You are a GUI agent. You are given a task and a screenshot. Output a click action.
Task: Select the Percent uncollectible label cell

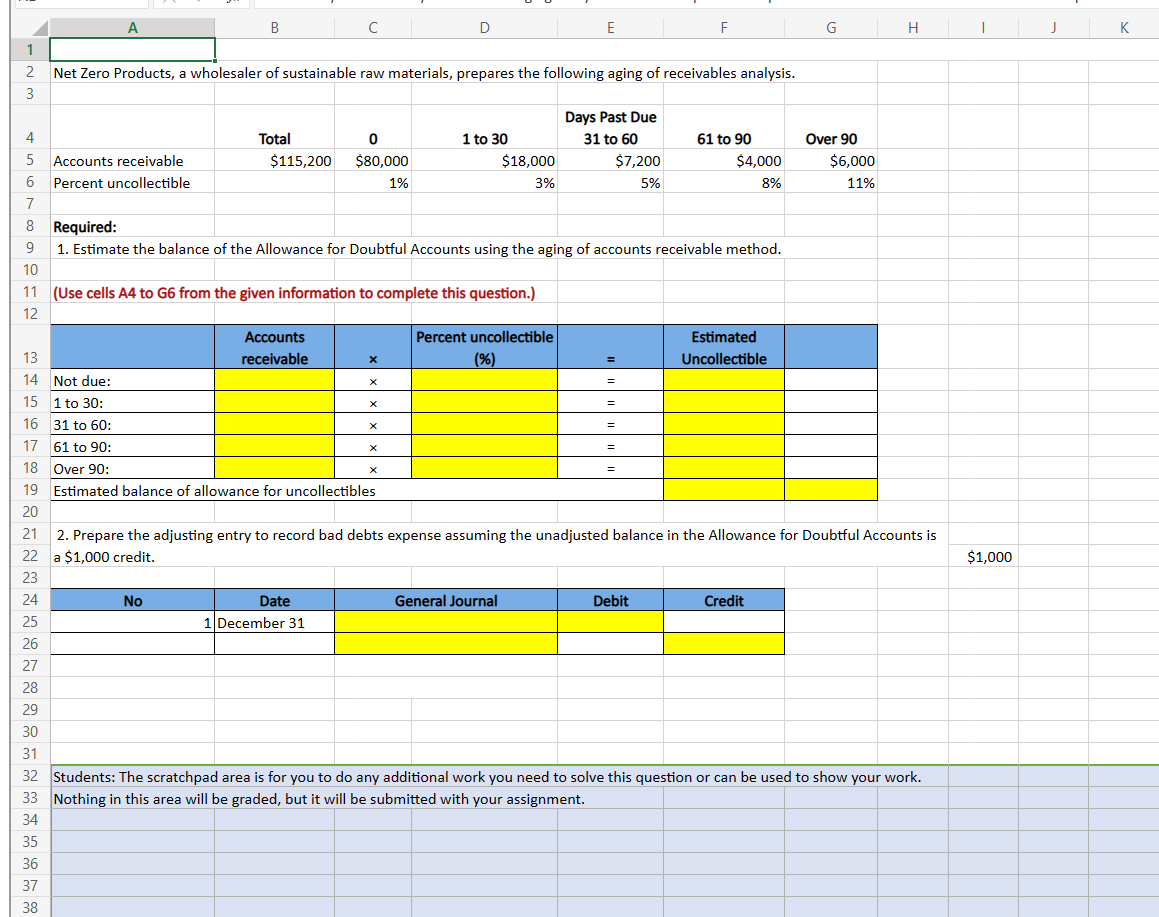tap(132, 182)
